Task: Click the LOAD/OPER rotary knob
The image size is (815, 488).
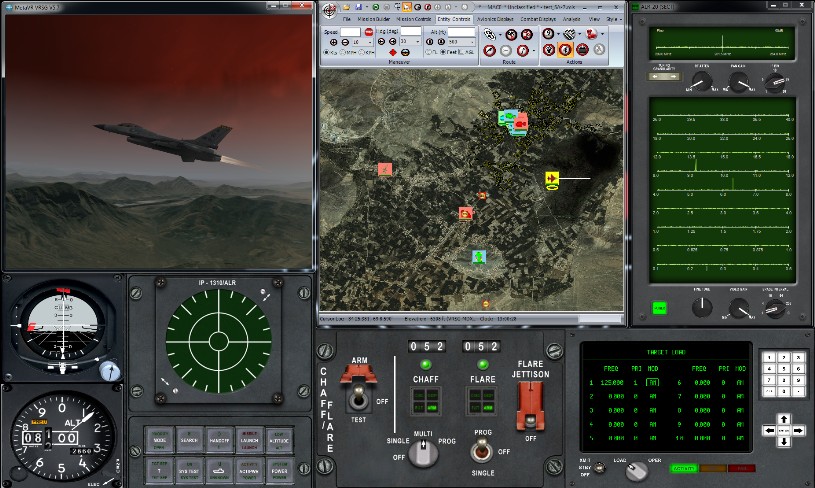Action: pos(636,471)
